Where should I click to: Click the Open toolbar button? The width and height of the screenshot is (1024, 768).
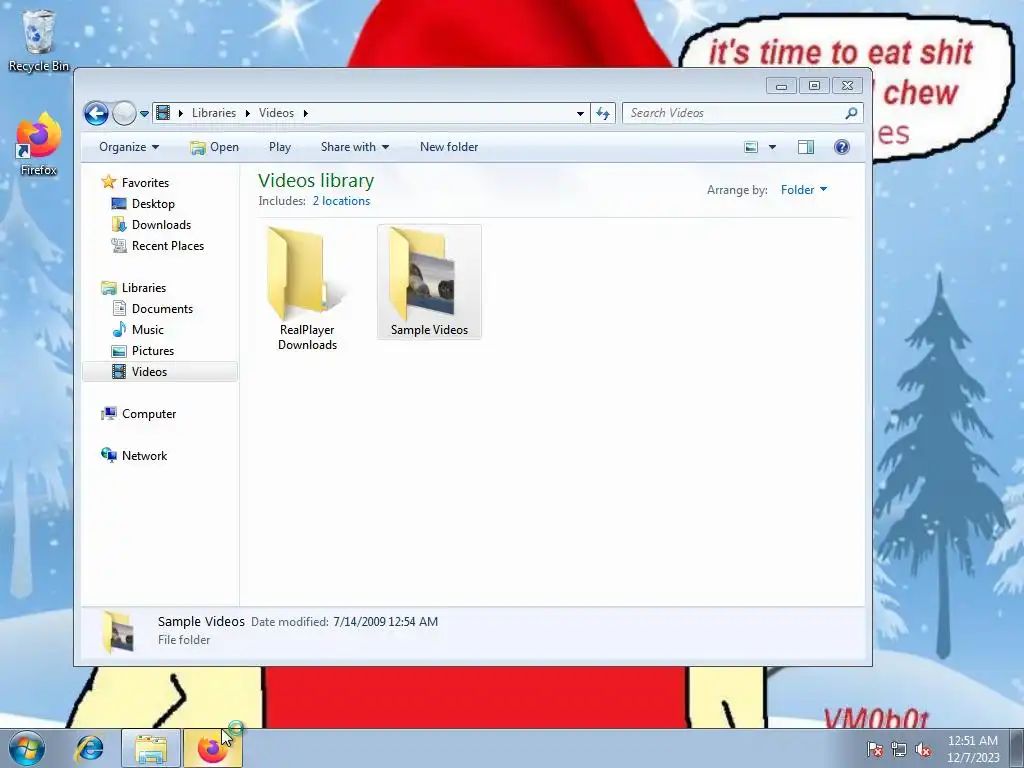(x=214, y=147)
